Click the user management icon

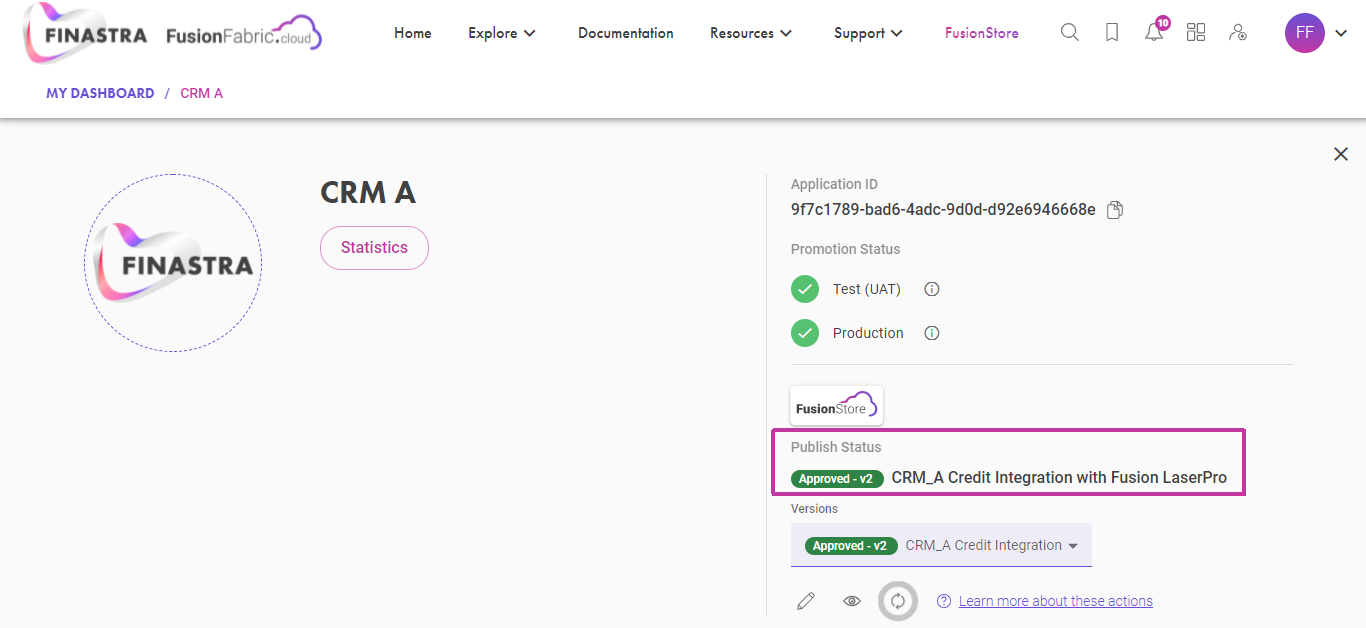(1238, 33)
